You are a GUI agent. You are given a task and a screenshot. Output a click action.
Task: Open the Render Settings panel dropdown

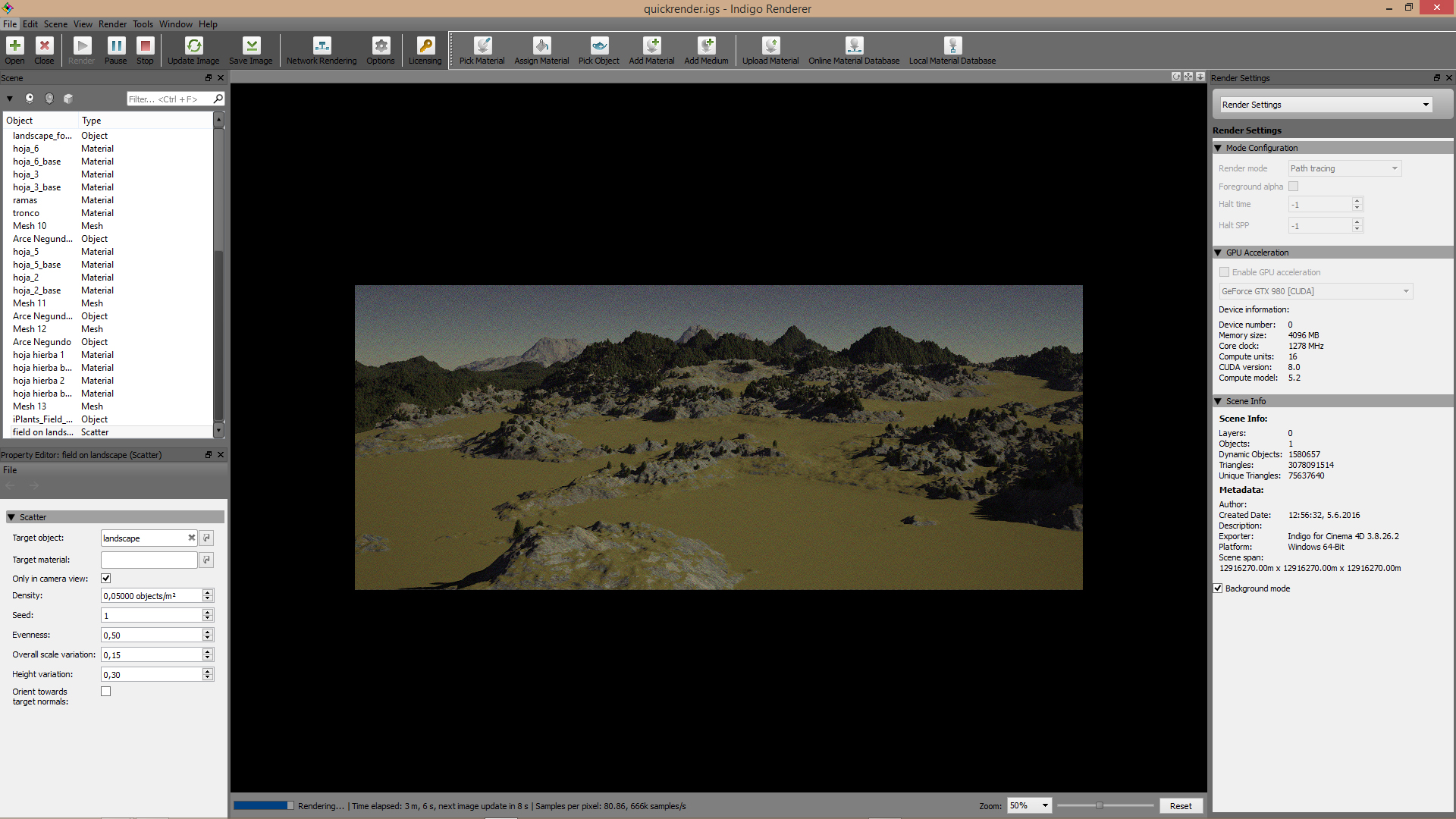[x=1326, y=105]
